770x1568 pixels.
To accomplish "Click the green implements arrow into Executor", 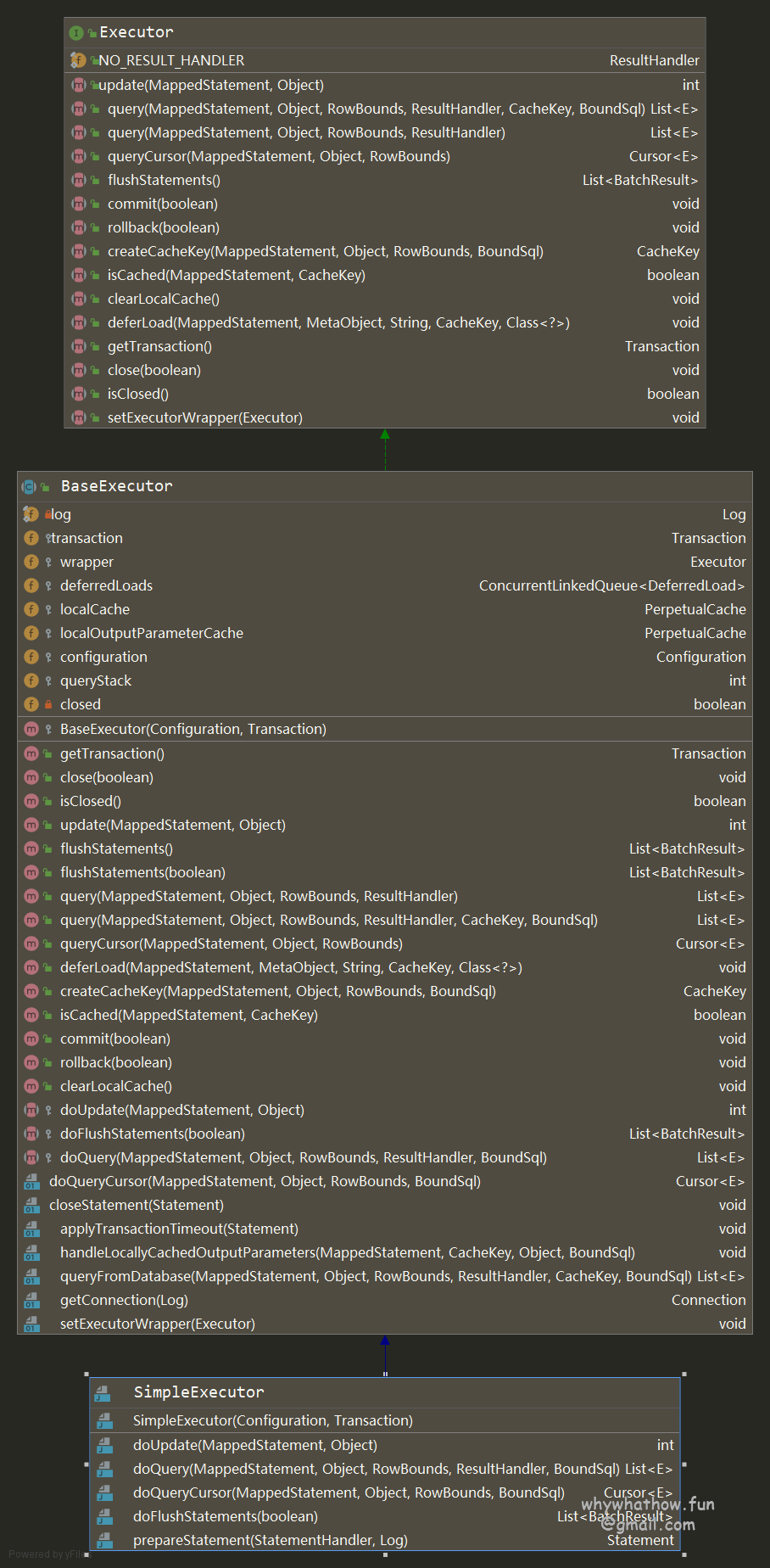I will click(x=385, y=450).
